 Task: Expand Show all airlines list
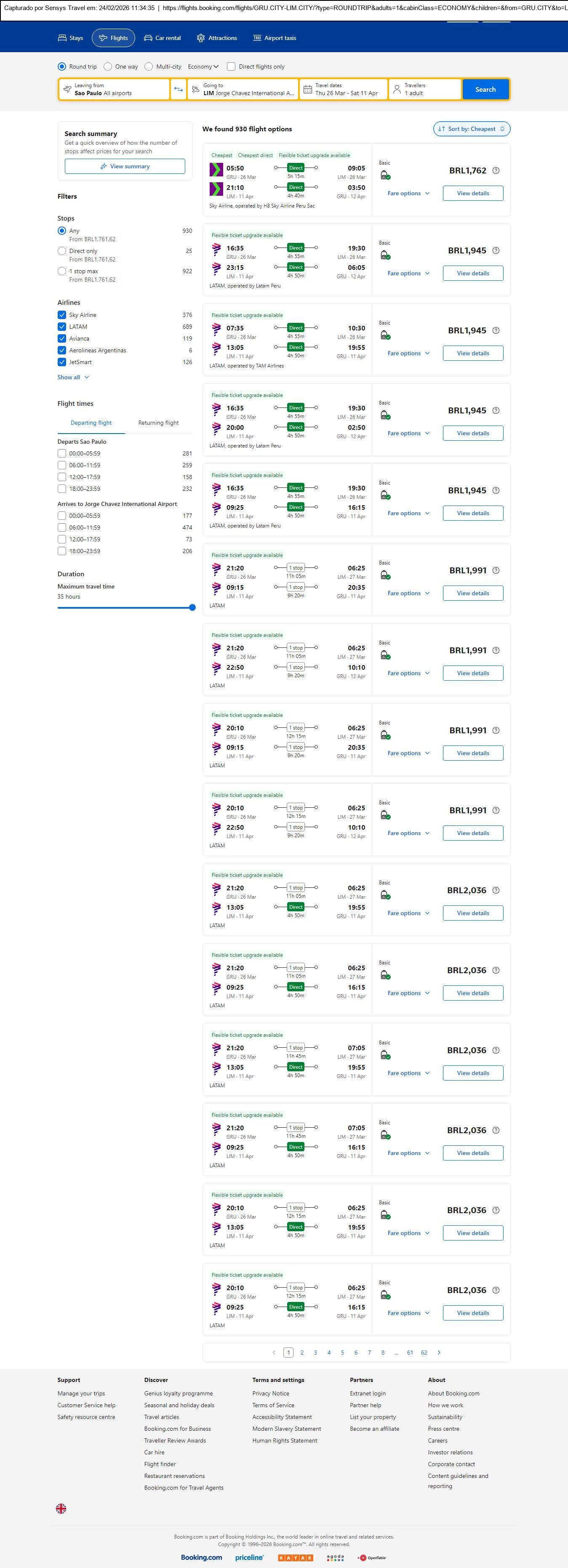point(73,378)
